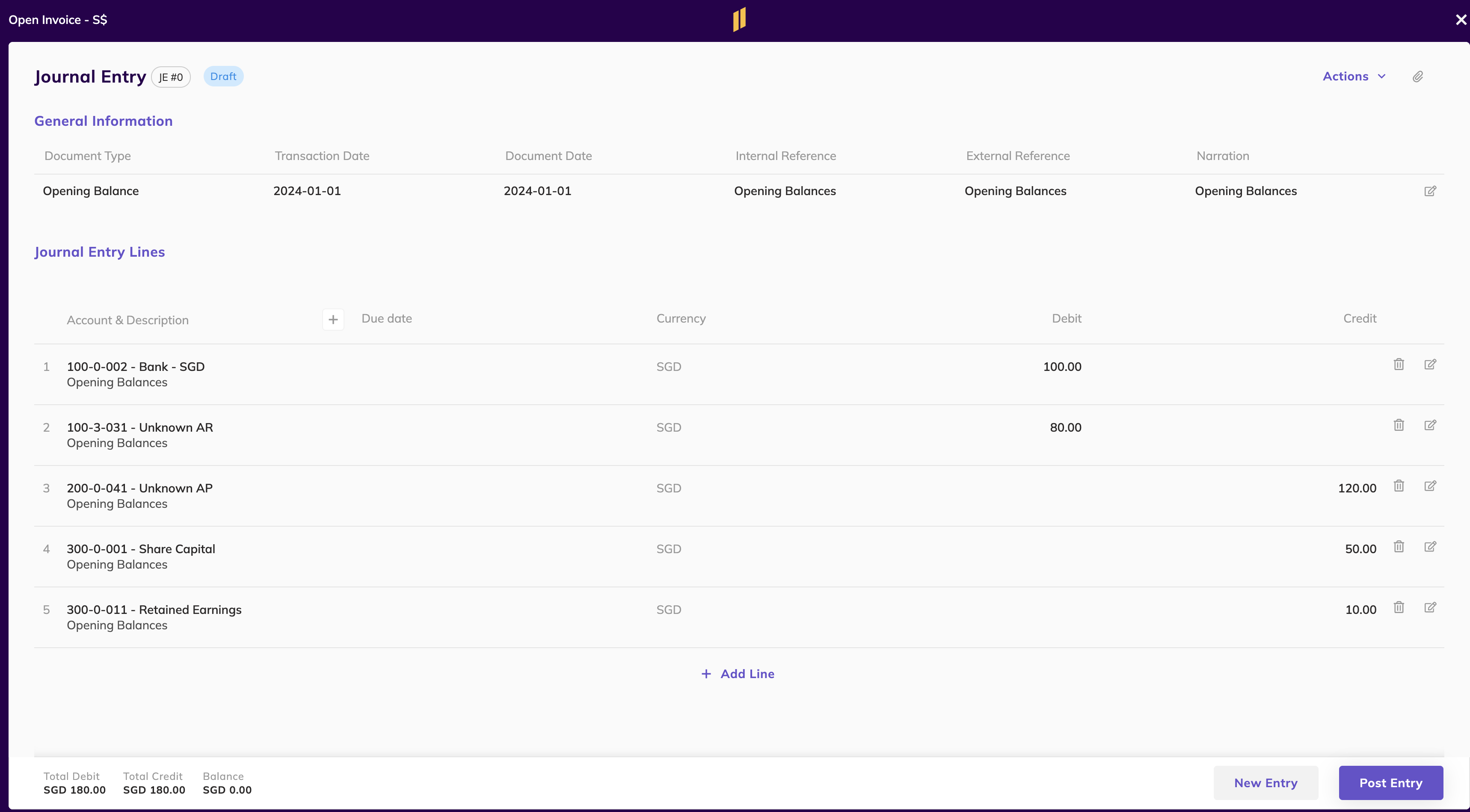Delete the Retained Earnings line
The image size is (1470, 812).
tap(1399, 607)
